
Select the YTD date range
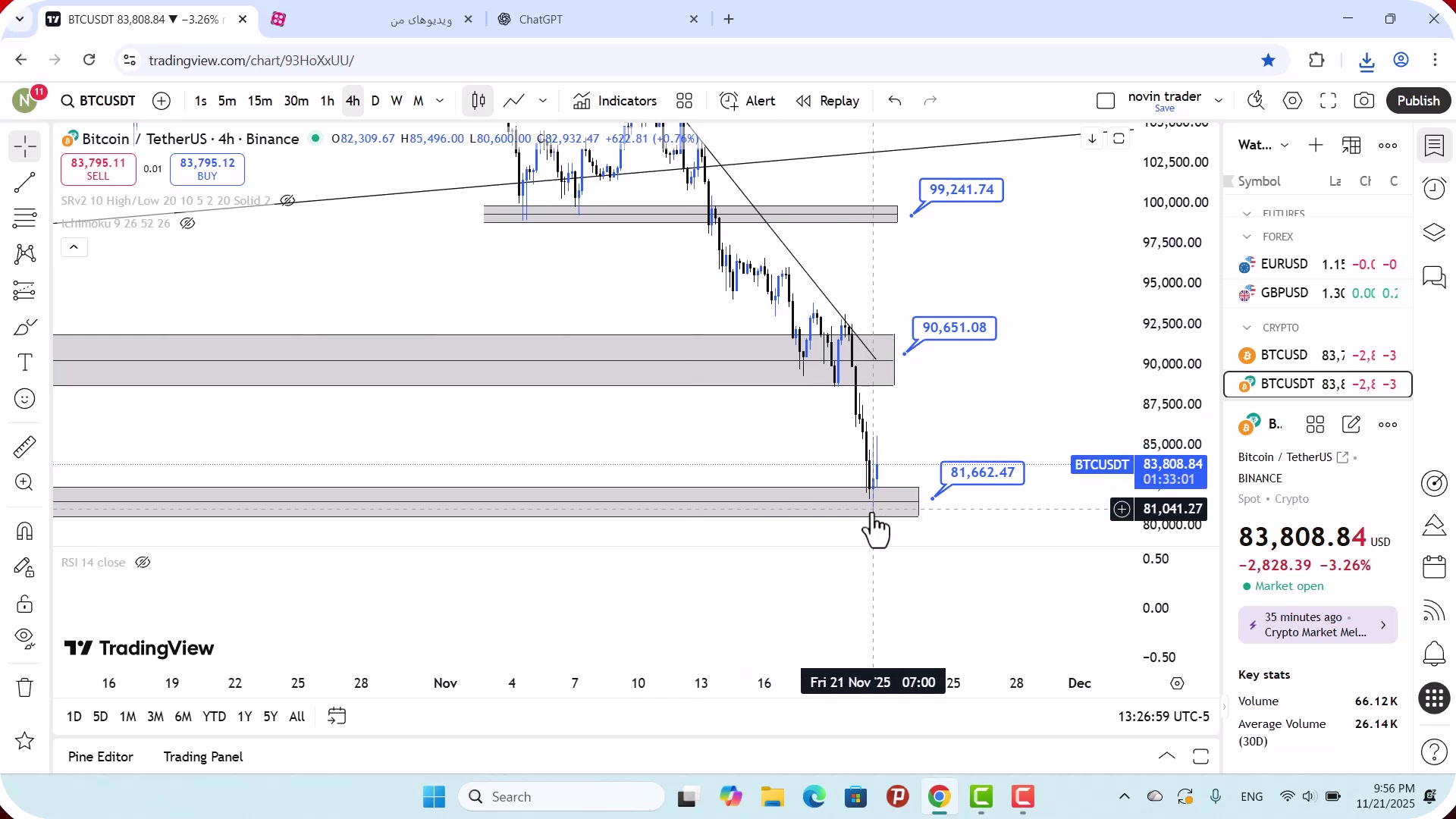tap(214, 717)
